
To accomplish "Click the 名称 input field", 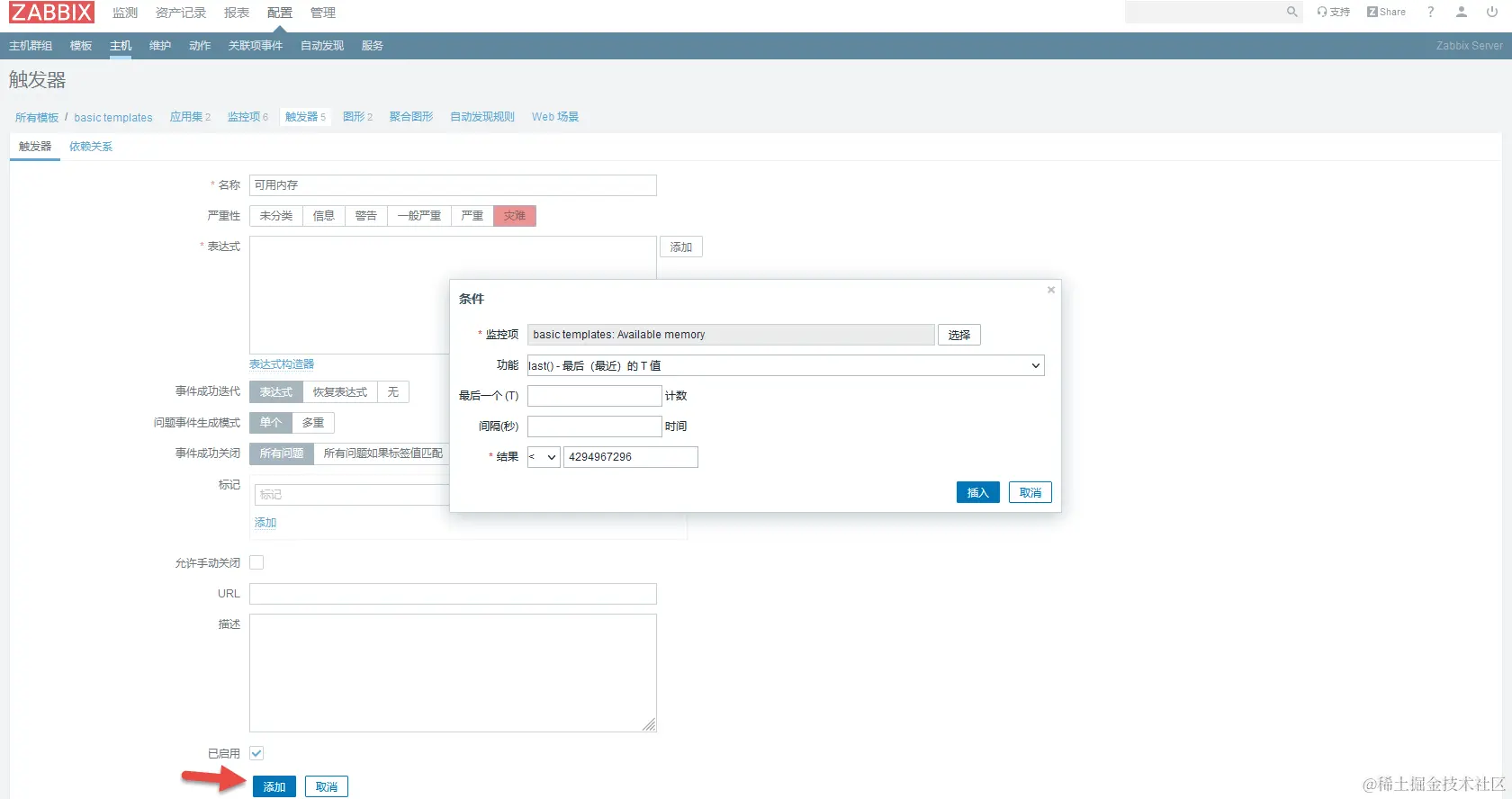I will point(453,185).
